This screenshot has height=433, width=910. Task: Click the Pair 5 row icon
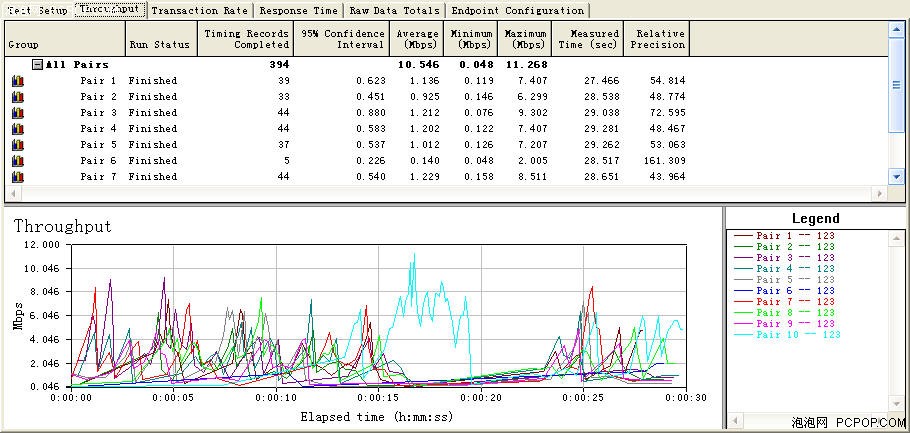coord(17,145)
